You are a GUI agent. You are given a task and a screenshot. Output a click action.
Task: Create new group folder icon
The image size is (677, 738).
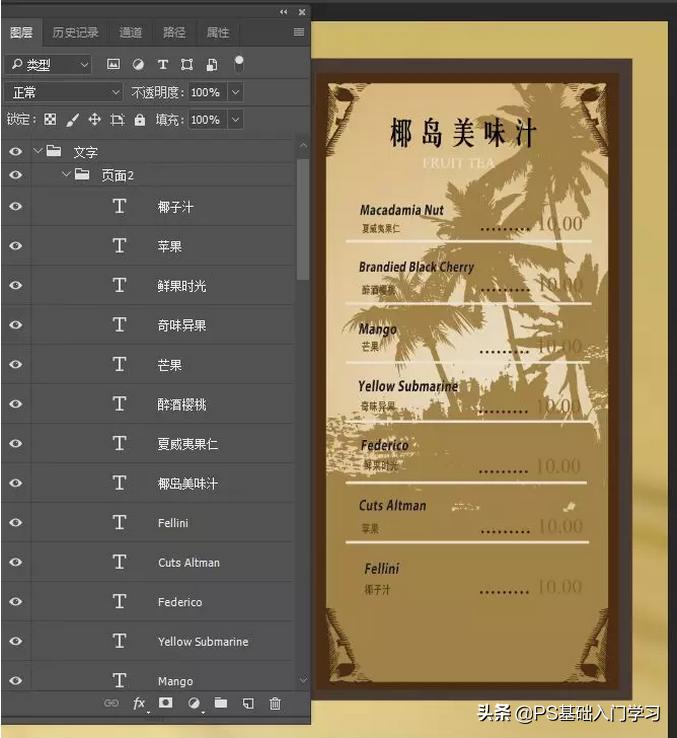tap(221, 703)
